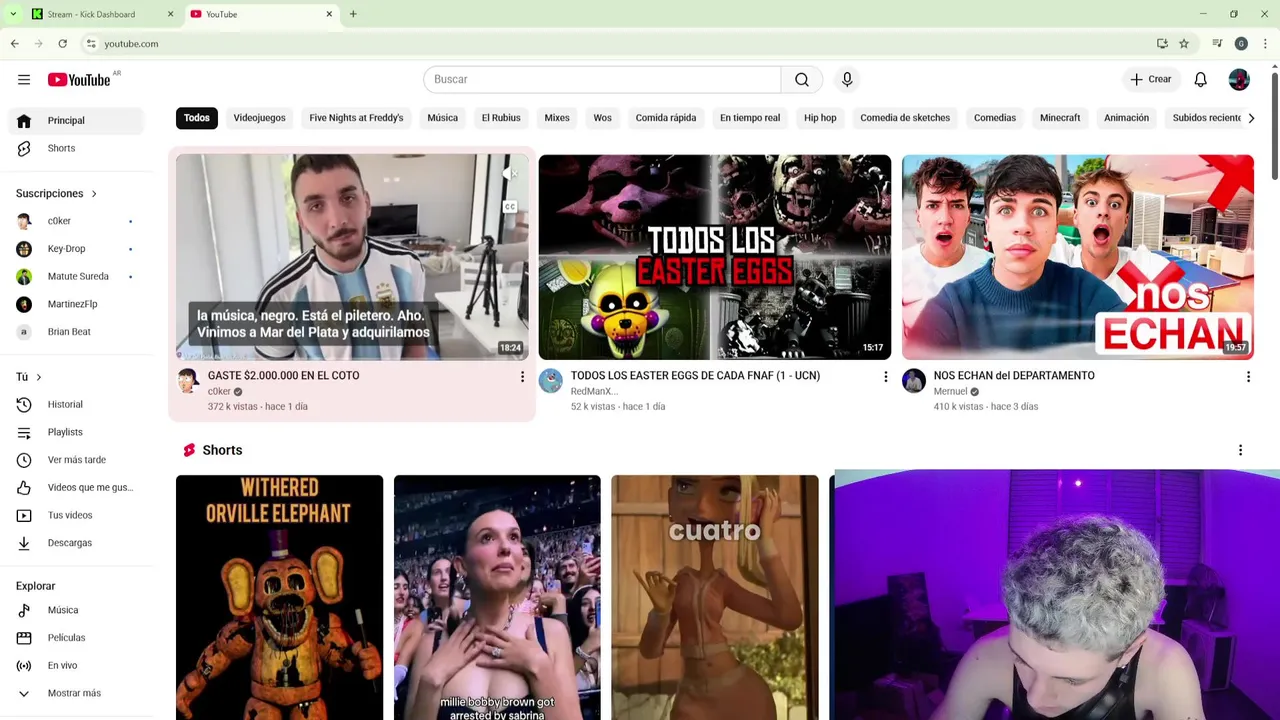Expand the Suscripciones section

pyautogui.click(x=57, y=193)
